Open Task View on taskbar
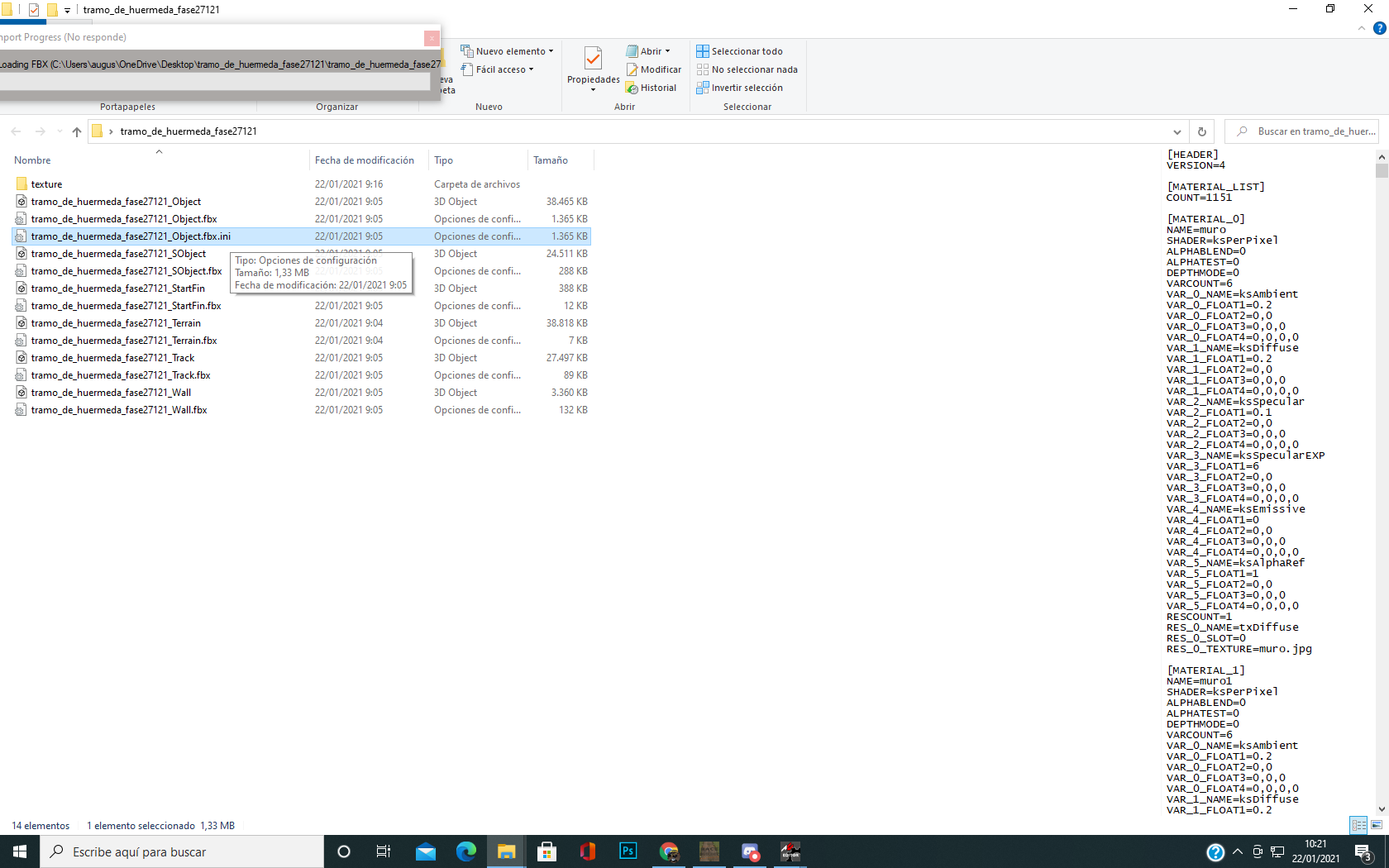Image resolution: width=1389 pixels, height=868 pixels. click(x=384, y=851)
